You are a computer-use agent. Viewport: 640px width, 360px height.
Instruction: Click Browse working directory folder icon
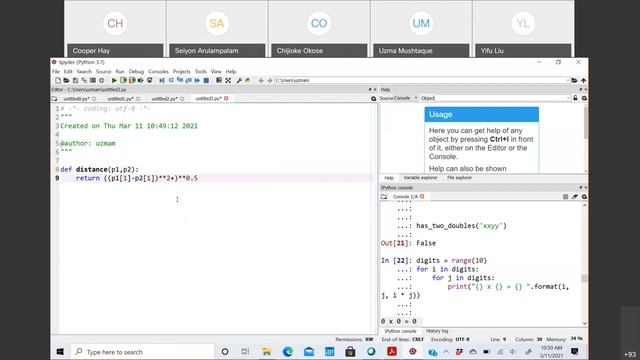[x=574, y=80]
